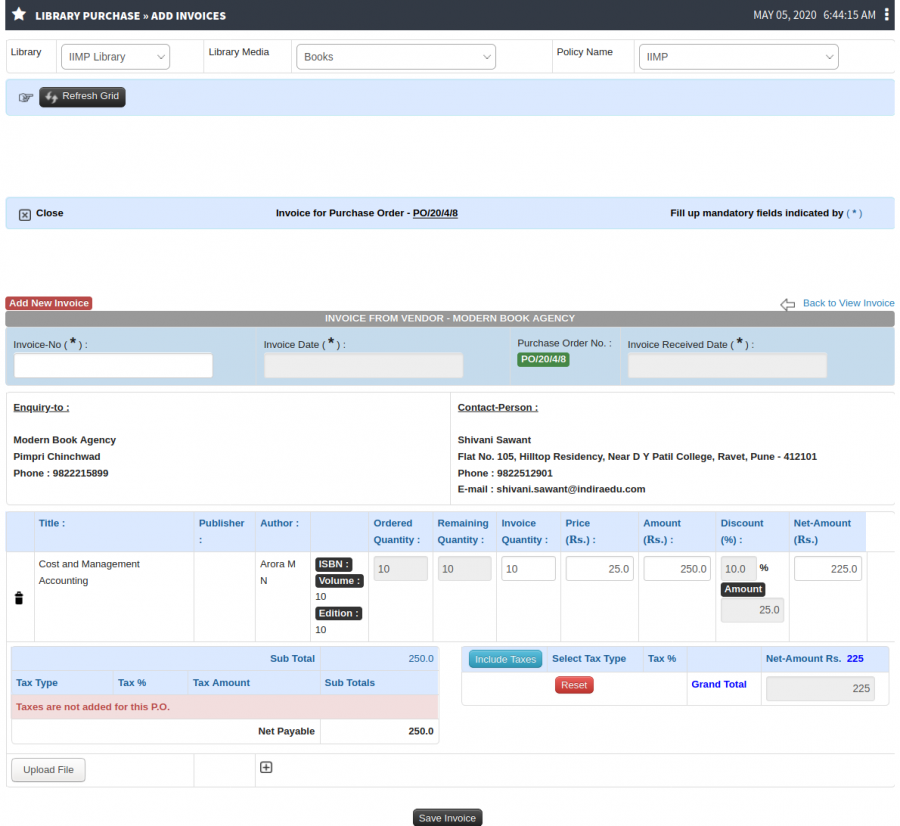Click the Upload File button
The height and width of the screenshot is (826, 900).
[48, 770]
